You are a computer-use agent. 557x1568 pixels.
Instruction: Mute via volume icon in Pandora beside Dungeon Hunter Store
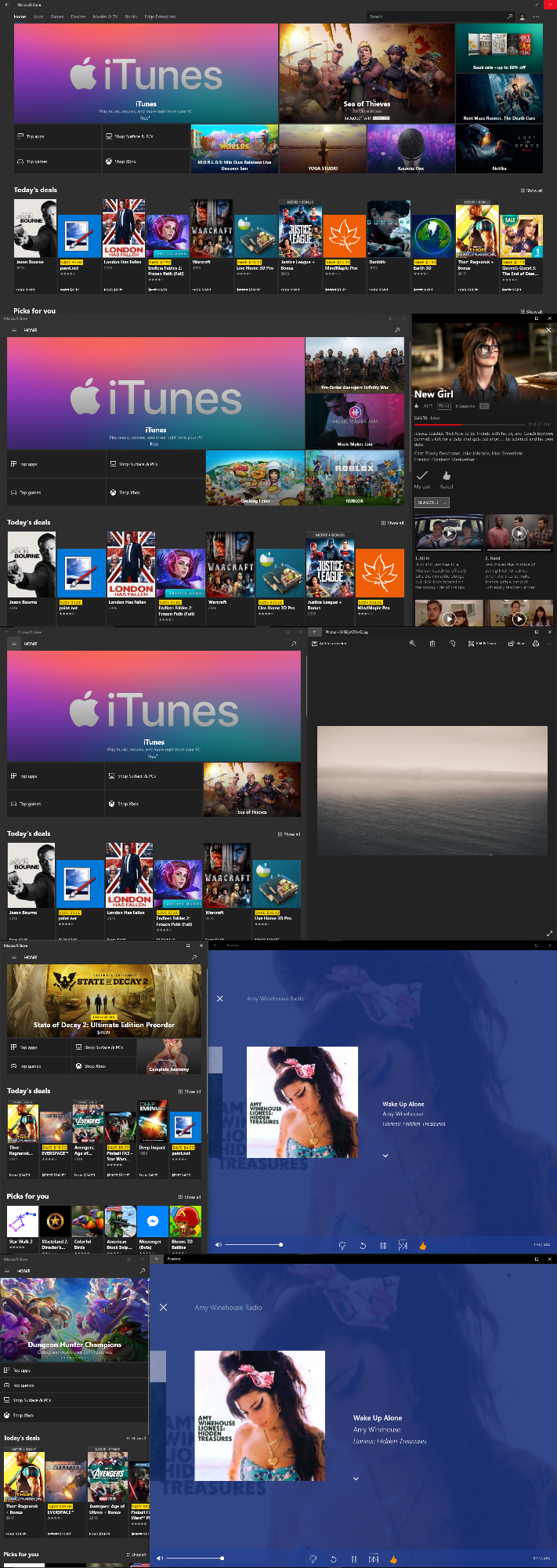point(160,1559)
